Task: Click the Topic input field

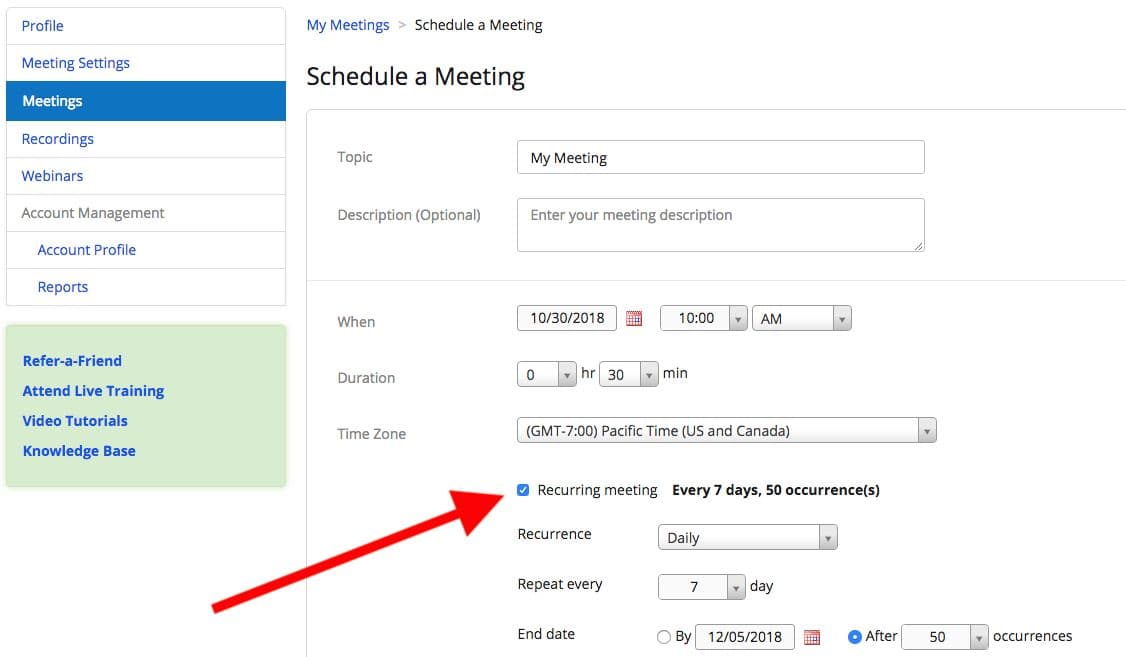Action: (x=720, y=158)
